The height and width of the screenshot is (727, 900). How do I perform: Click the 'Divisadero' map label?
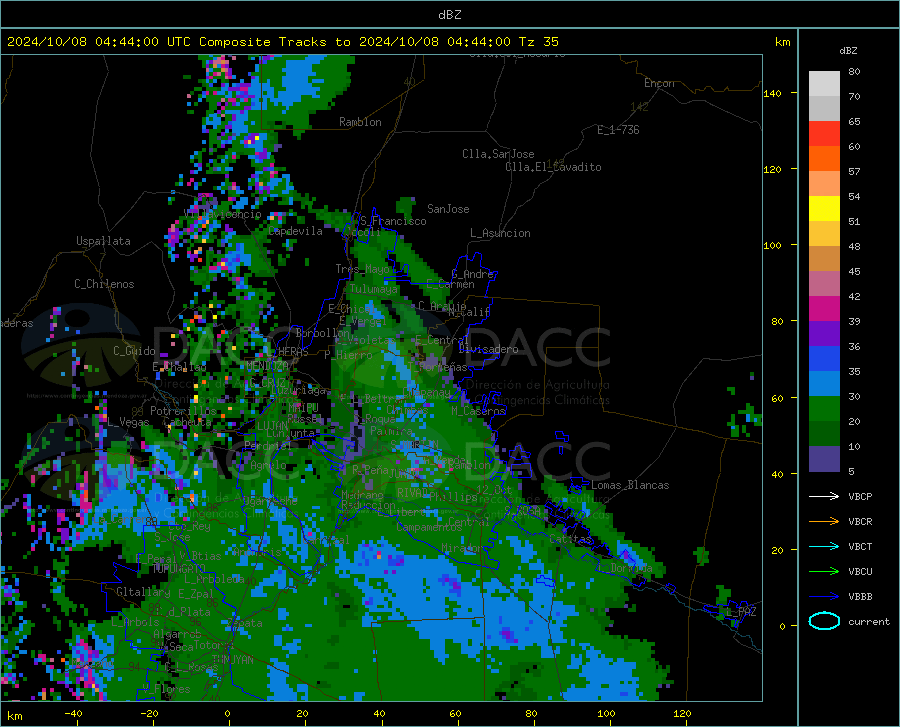[488, 349]
